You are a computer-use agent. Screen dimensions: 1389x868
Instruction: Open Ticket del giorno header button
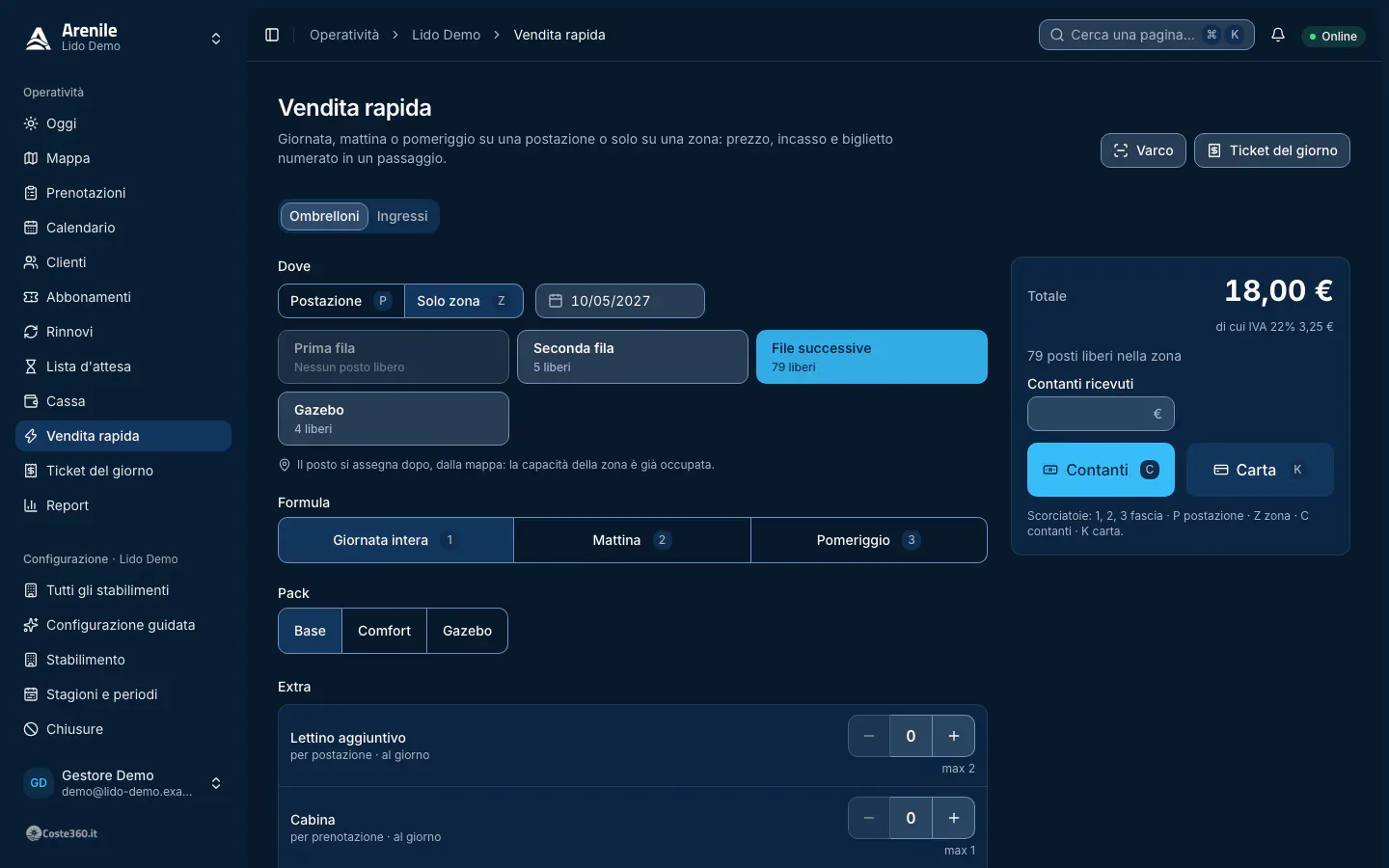pos(1272,150)
